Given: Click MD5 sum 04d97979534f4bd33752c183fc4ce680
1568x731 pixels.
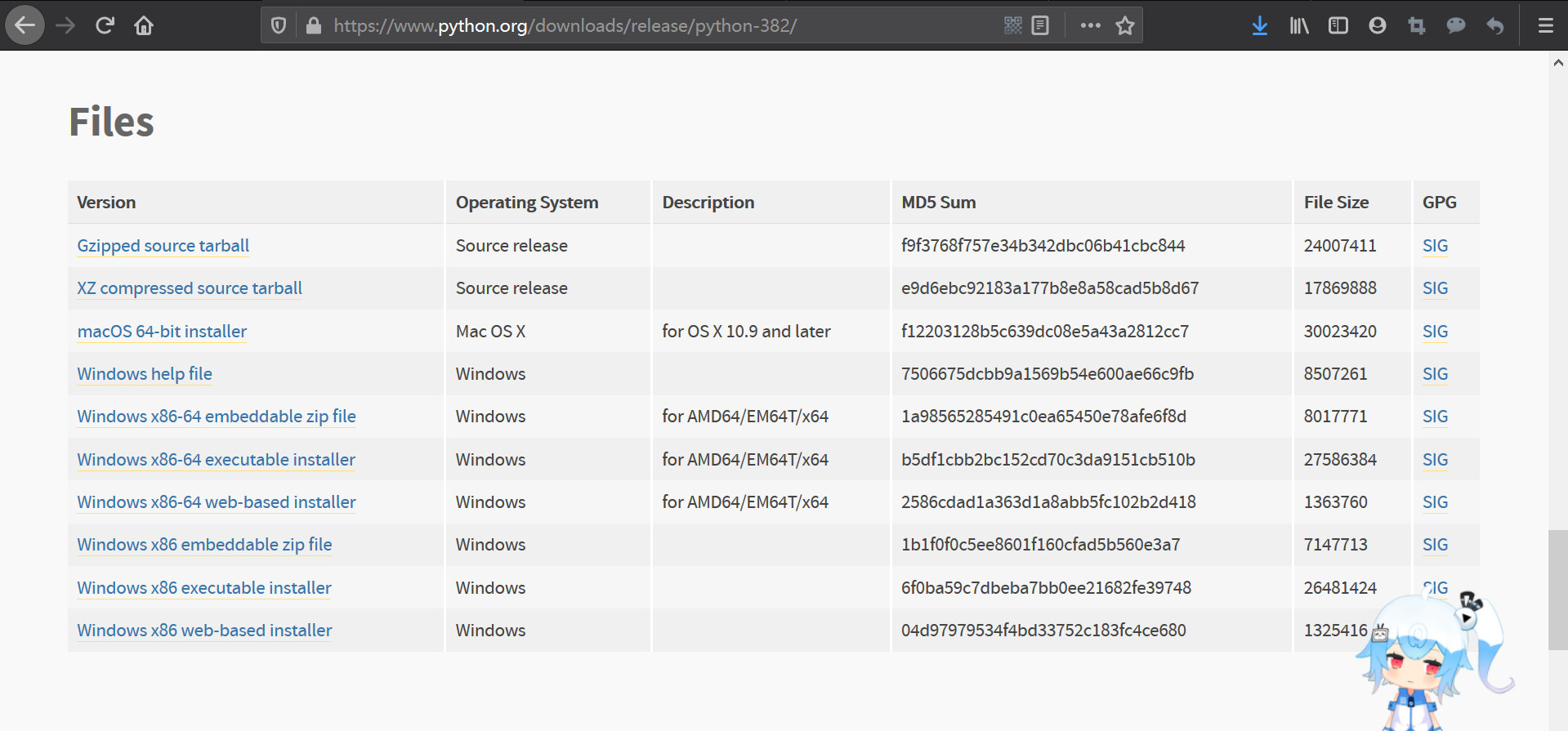Looking at the screenshot, I should click(1043, 631).
